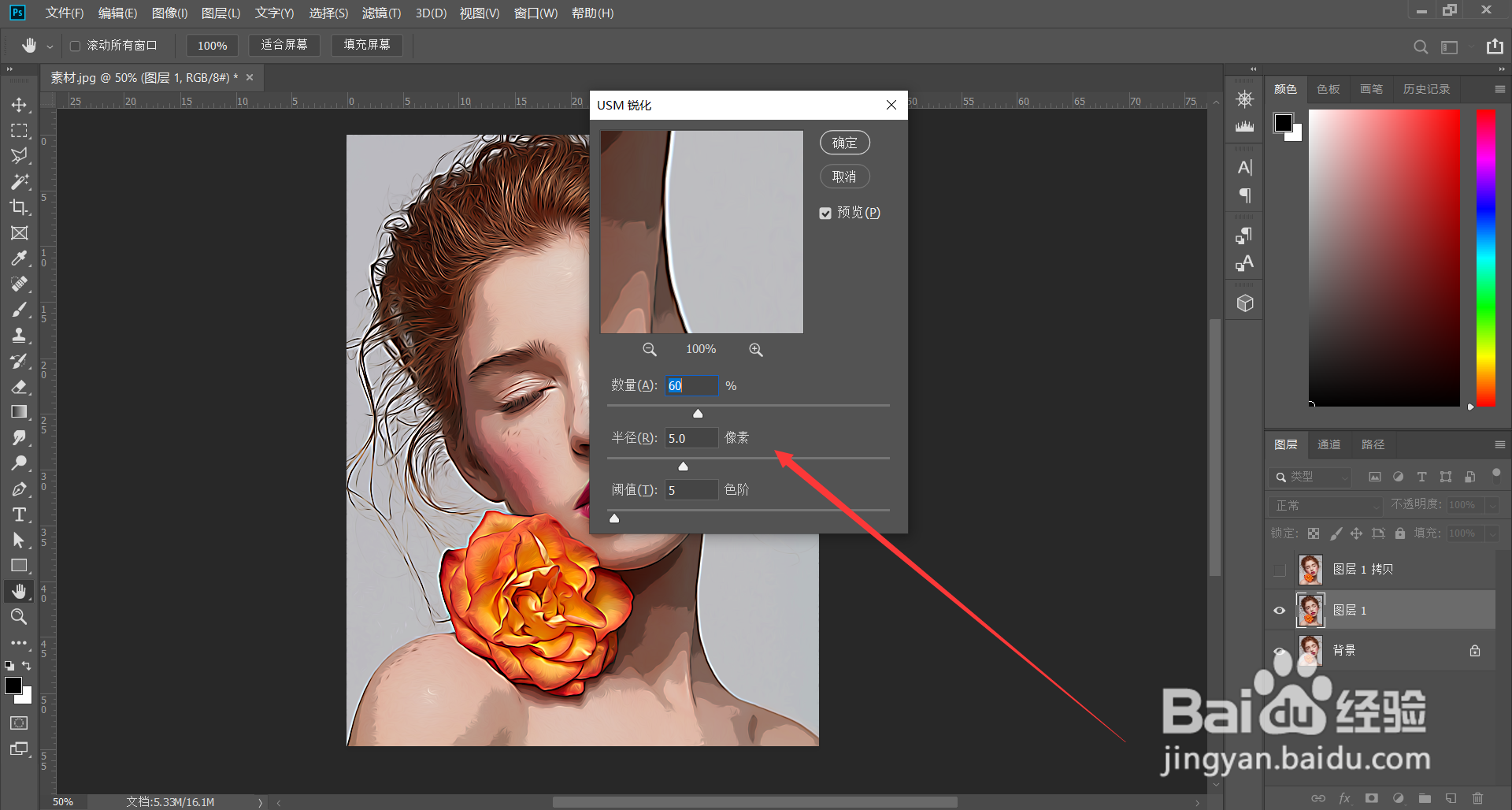1512x810 pixels.
Task: Open the search icon in options bar
Action: (x=1421, y=46)
